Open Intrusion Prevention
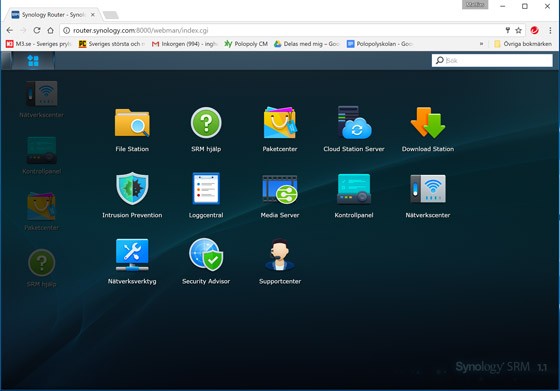The width and height of the screenshot is (560, 391). point(132,196)
